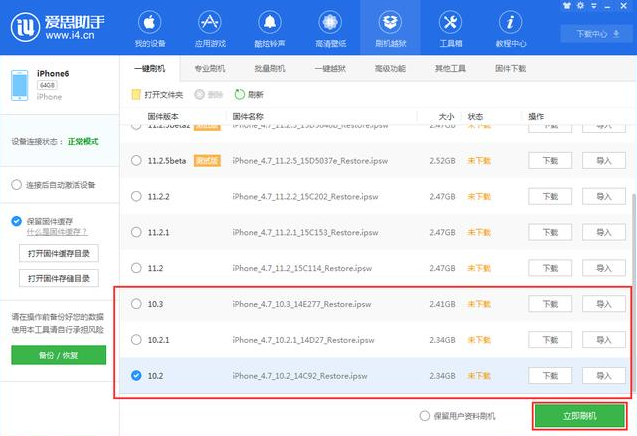Click the green 立即刷机 button
This screenshot has width=637, height=436.
[x=580, y=416]
